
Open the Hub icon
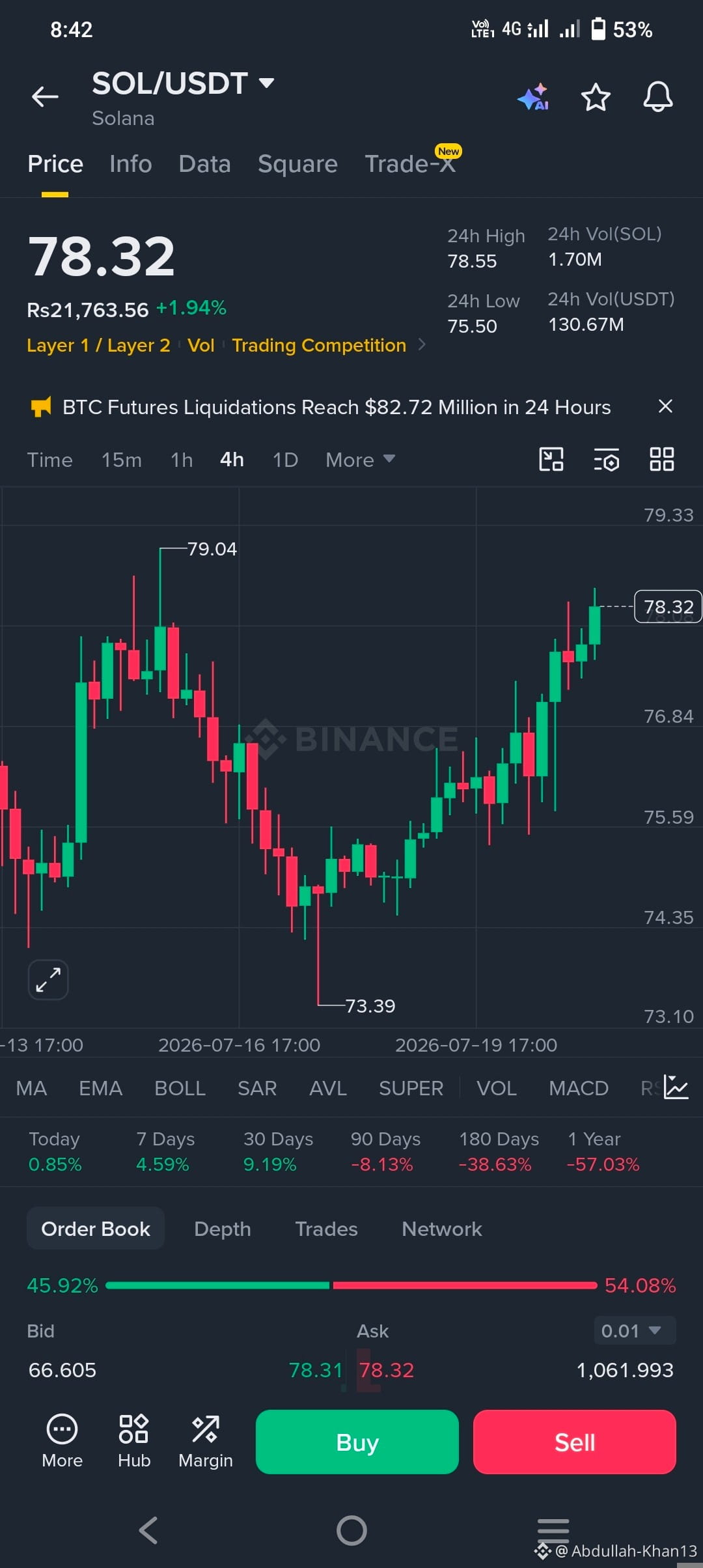click(134, 1441)
